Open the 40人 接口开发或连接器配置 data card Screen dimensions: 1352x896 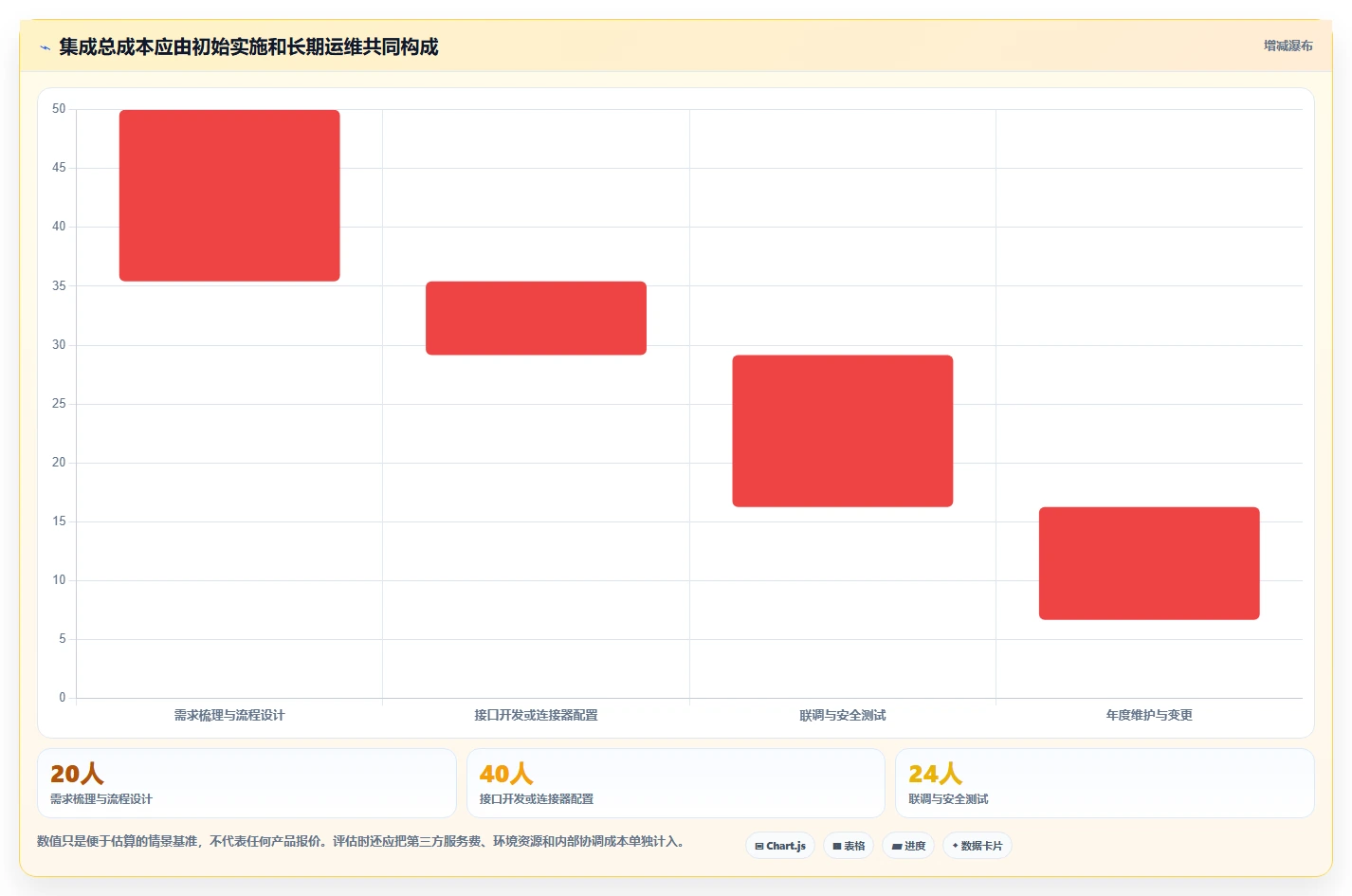pyautogui.click(x=675, y=783)
